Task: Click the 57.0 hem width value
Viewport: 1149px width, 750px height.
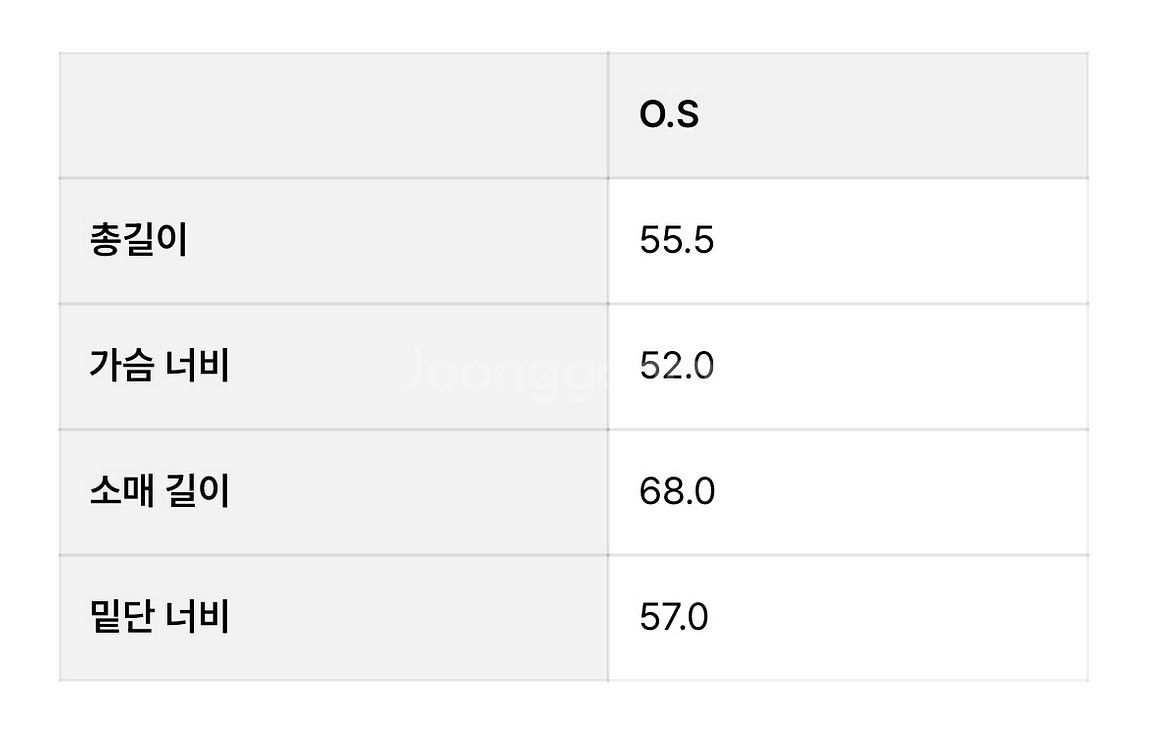Action: point(673,616)
